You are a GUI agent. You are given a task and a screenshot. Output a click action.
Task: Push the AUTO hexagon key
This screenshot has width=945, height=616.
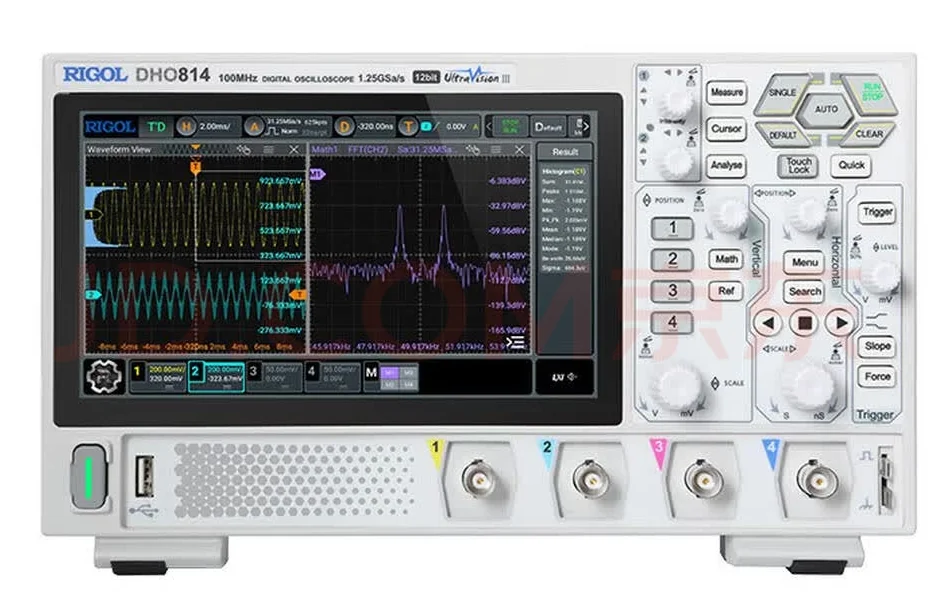pos(826,110)
